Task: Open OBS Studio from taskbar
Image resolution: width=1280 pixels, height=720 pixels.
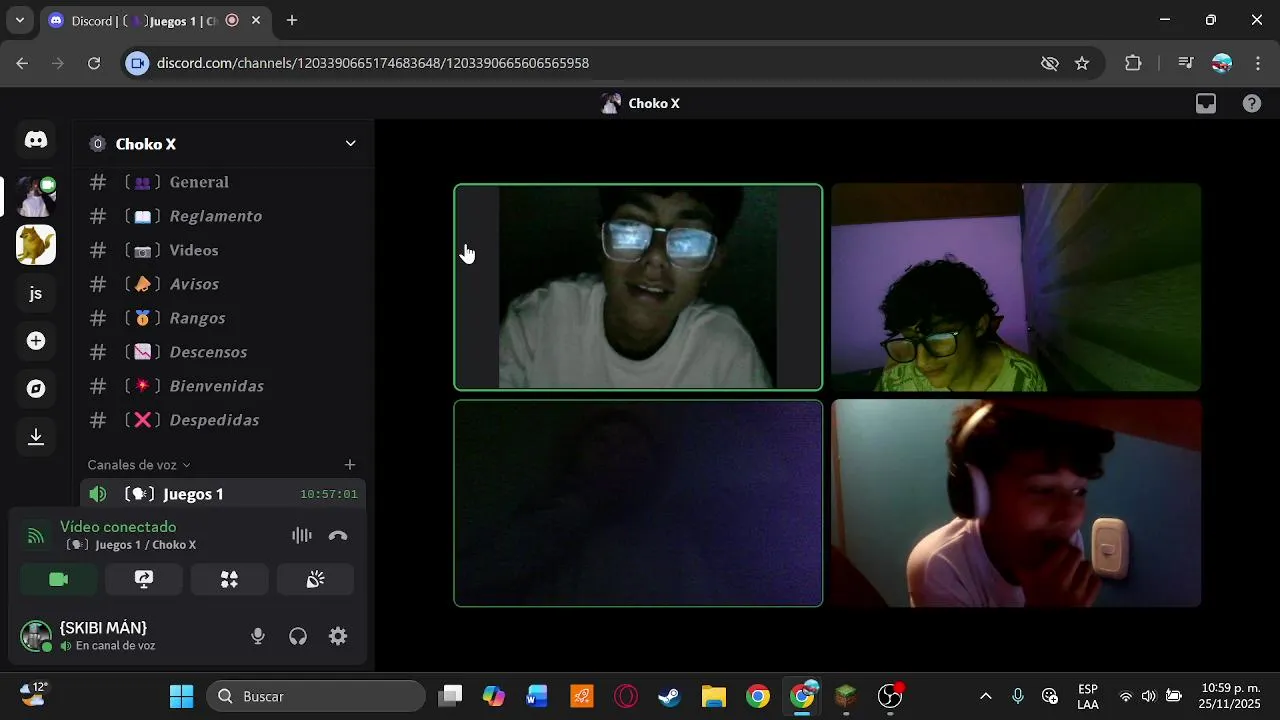Action: click(x=890, y=696)
